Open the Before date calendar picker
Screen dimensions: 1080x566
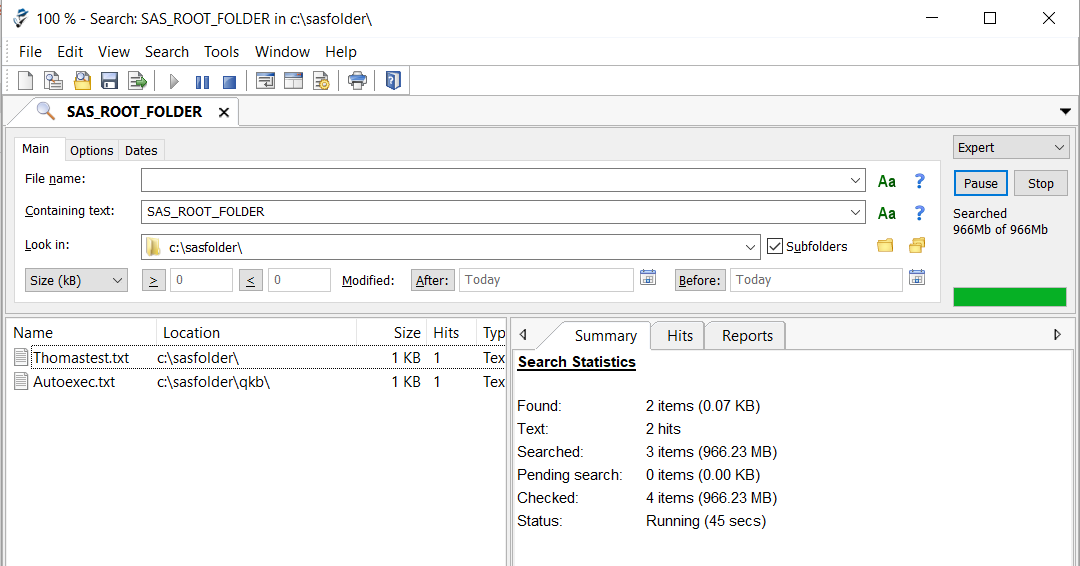(x=917, y=278)
